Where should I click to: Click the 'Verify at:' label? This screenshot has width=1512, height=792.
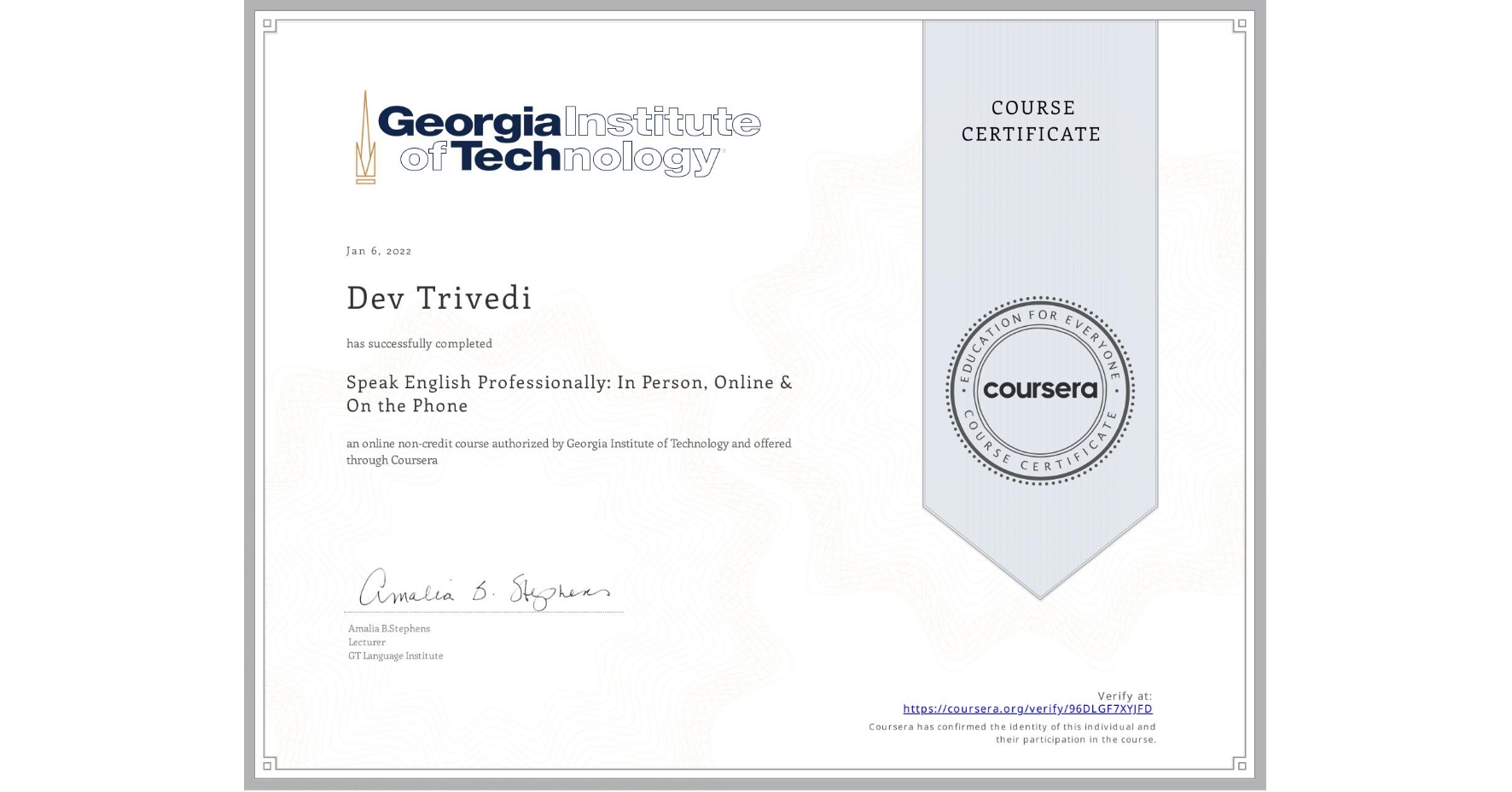point(1125,696)
